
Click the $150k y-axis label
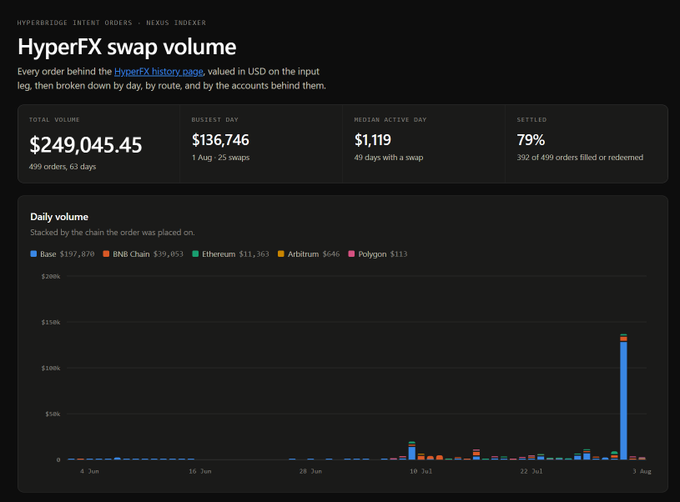coord(51,323)
